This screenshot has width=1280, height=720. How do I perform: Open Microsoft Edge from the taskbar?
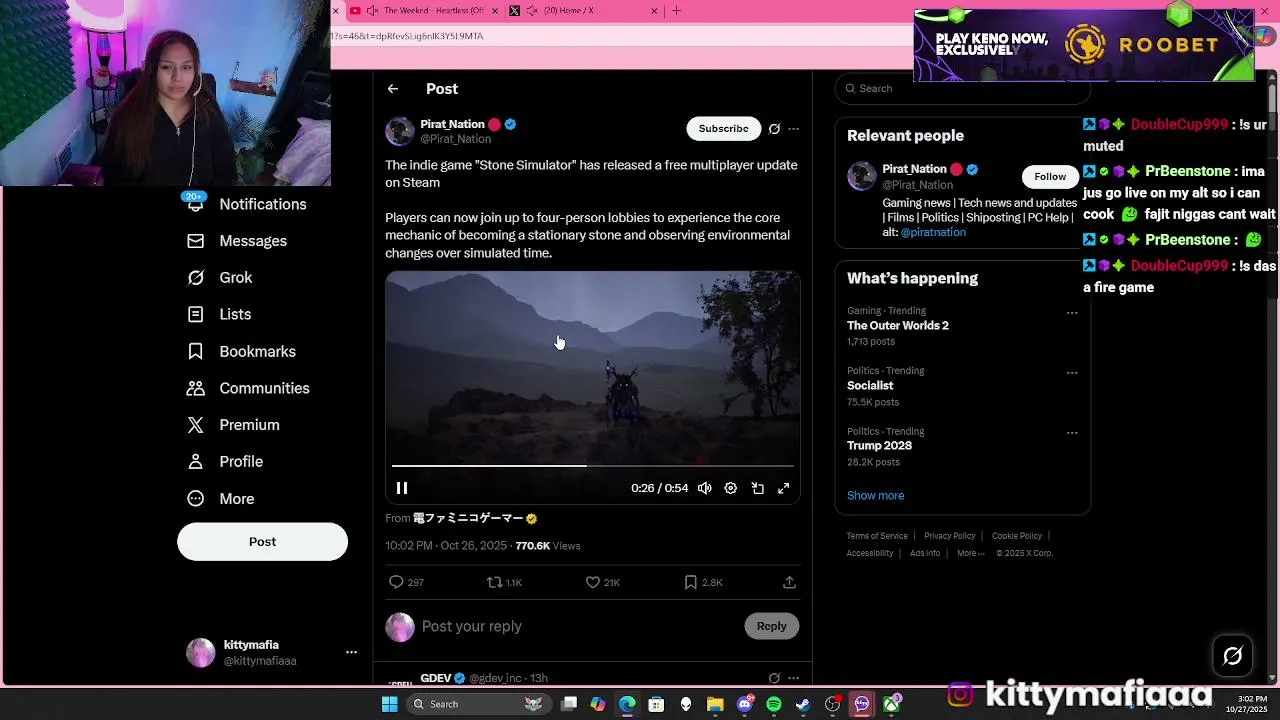point(627,704)
